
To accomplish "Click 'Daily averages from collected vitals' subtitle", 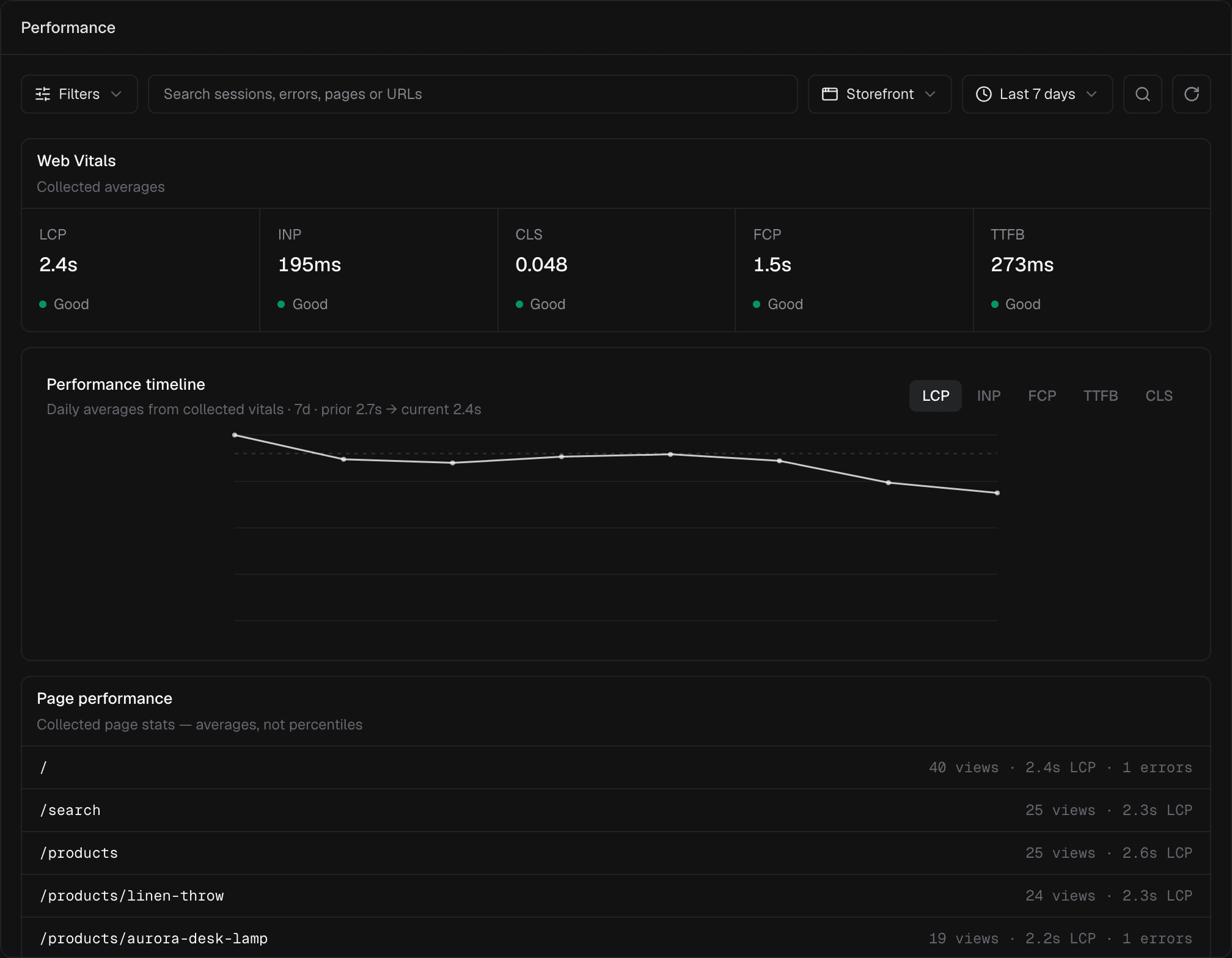I will (165, 409).
